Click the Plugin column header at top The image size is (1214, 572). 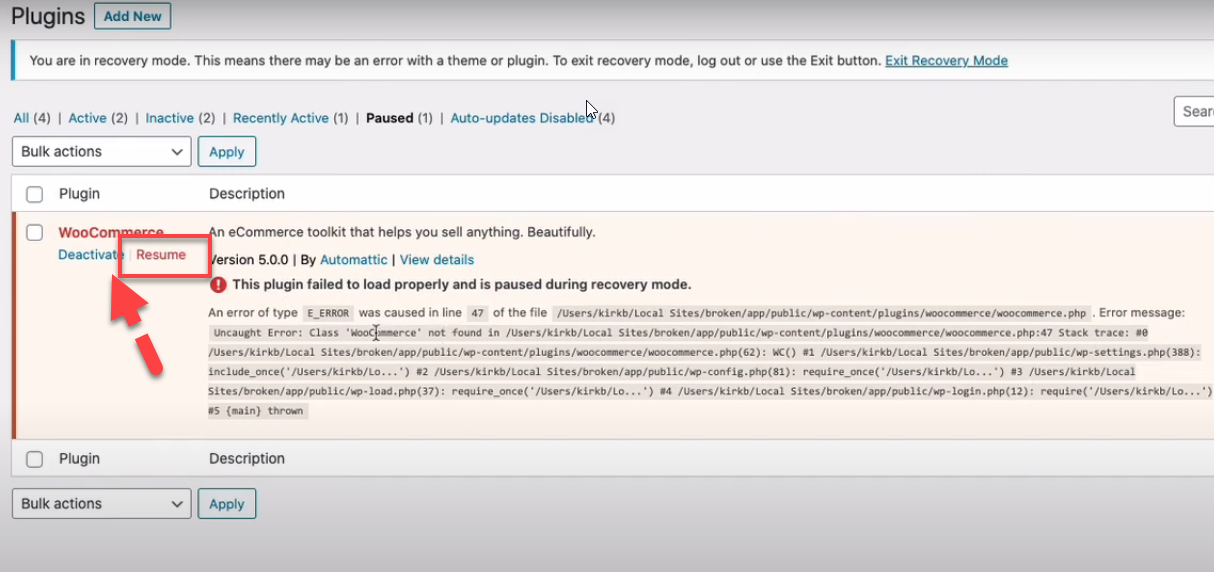(x=79, y=194)
